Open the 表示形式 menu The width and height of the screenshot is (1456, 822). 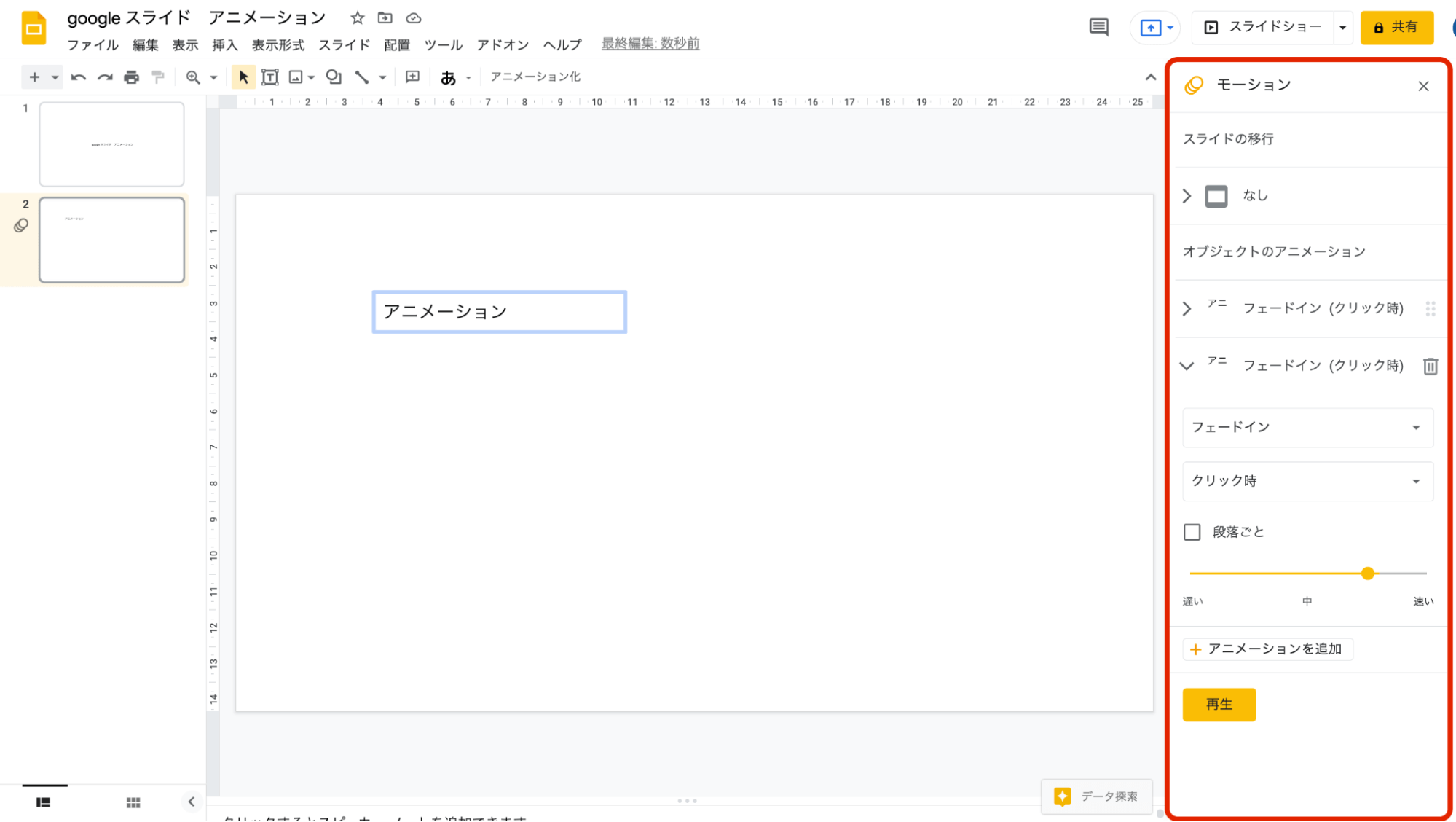(x=278, y=44)
